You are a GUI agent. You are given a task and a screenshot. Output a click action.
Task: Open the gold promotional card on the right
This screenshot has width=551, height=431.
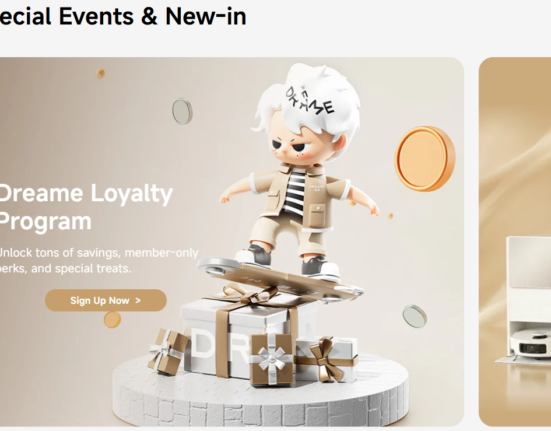(x=515, y=242)
